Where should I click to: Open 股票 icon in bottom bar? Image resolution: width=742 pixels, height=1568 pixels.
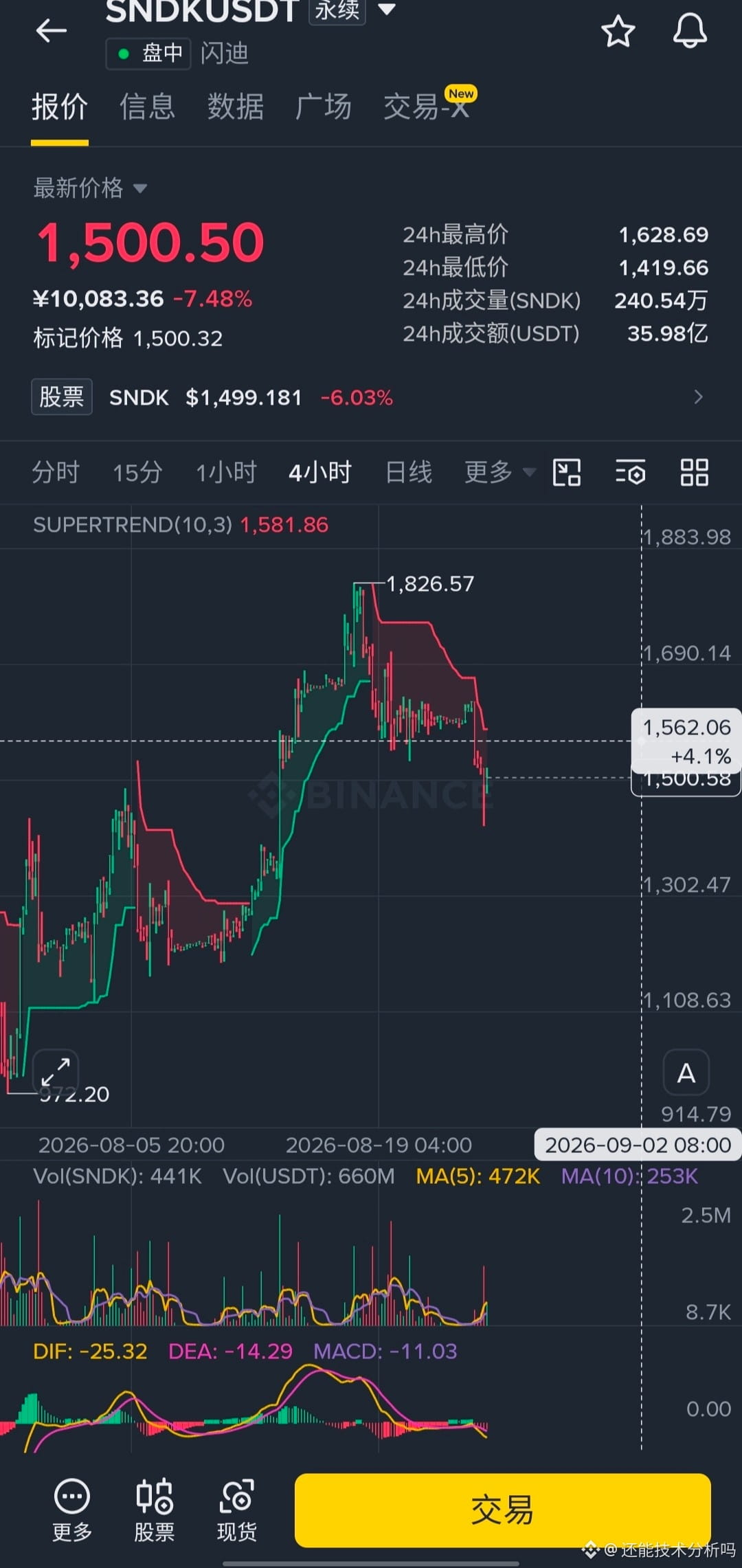[x=155, y=1510]
